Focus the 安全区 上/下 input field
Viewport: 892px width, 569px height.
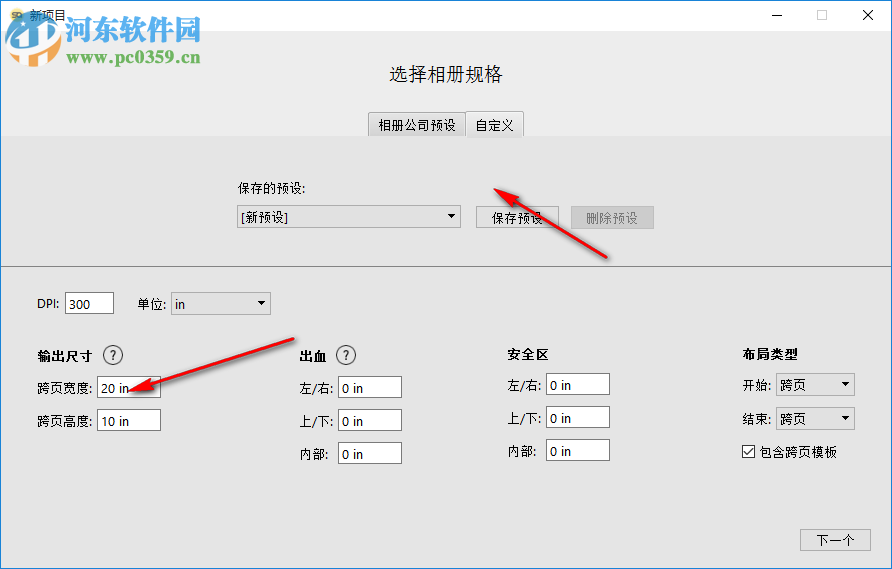(578, 417)
